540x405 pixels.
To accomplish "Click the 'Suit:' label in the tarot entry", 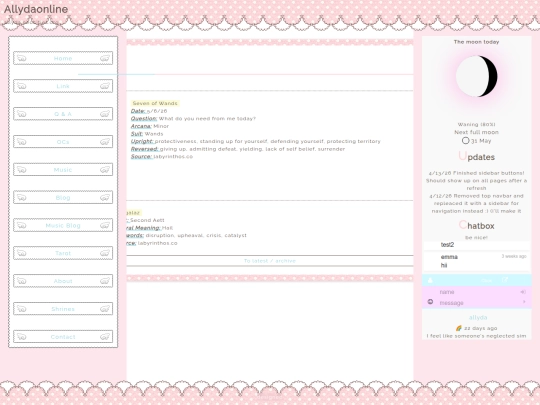I will 137,134.
